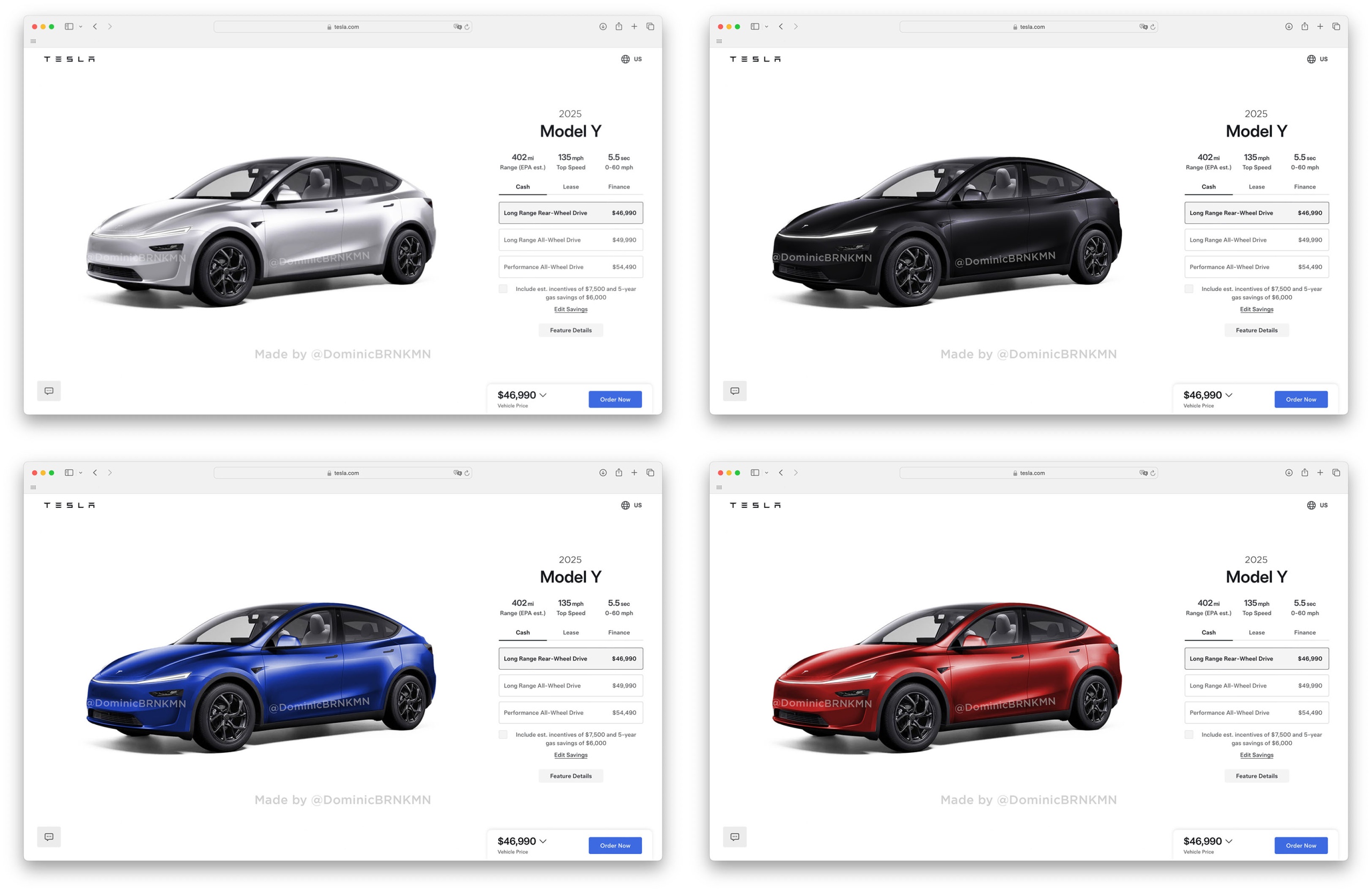Enable incentives checkbox in red car window
1372x892 pixels.
[x=1189, y=734]
